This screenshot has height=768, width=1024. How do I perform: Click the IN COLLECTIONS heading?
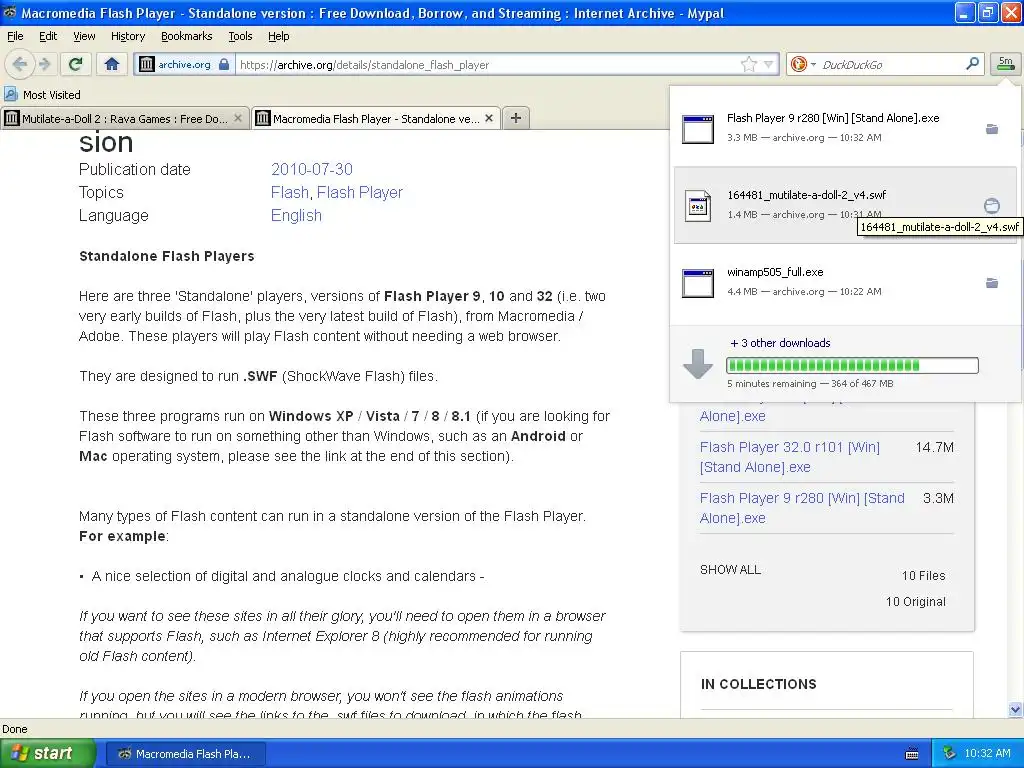tap(758, 684)
